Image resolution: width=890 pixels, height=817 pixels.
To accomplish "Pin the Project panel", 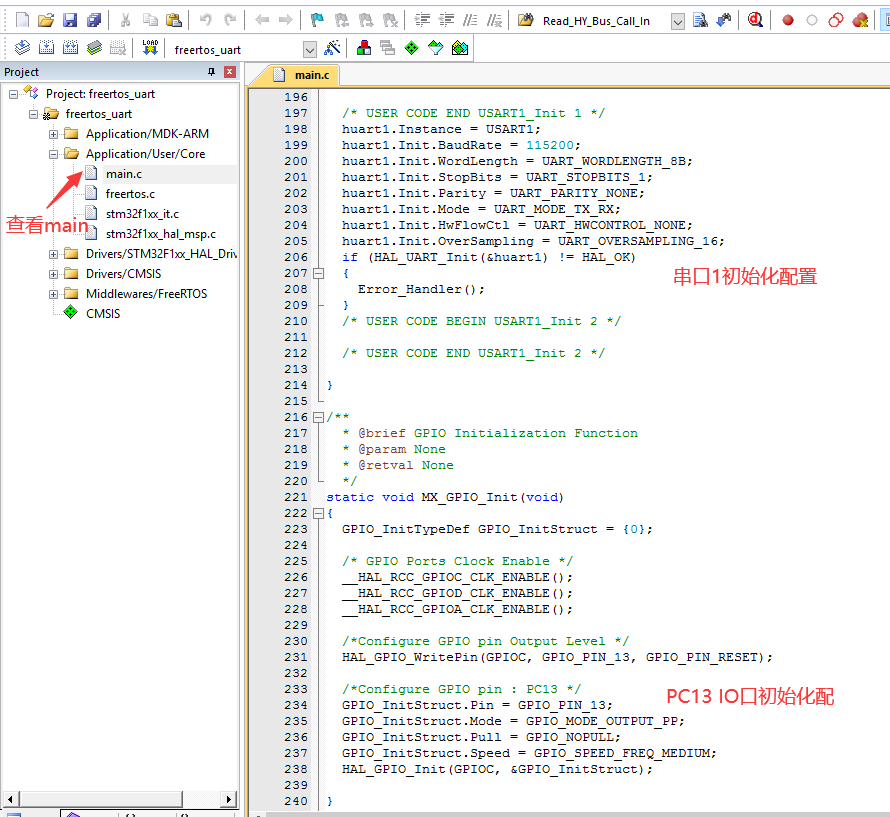I will 211,72.
